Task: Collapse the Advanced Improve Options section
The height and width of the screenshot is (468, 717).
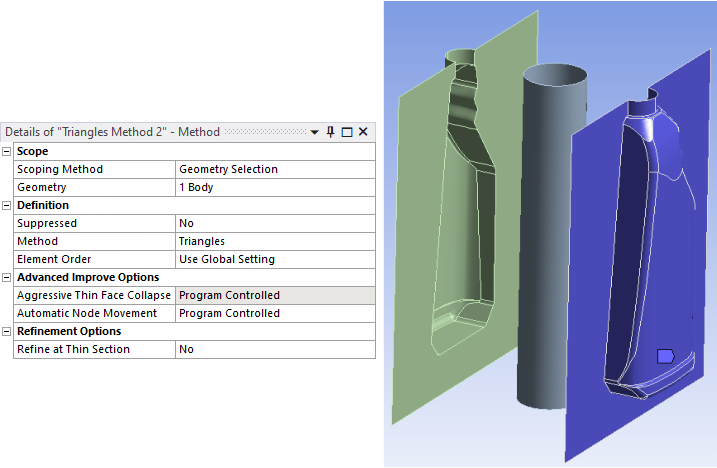Action: coord(6,277)
